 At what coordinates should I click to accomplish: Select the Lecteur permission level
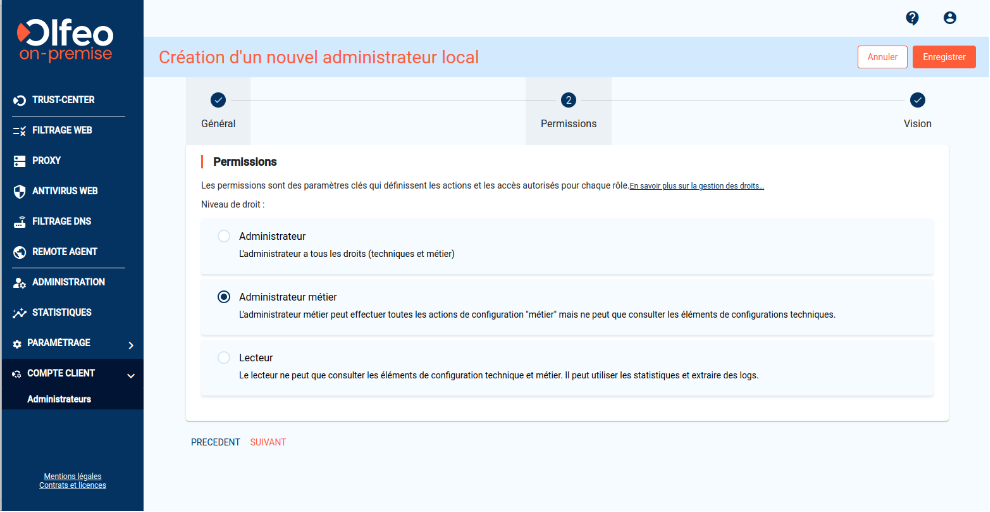pyautogui.click(x=224, y=357)
